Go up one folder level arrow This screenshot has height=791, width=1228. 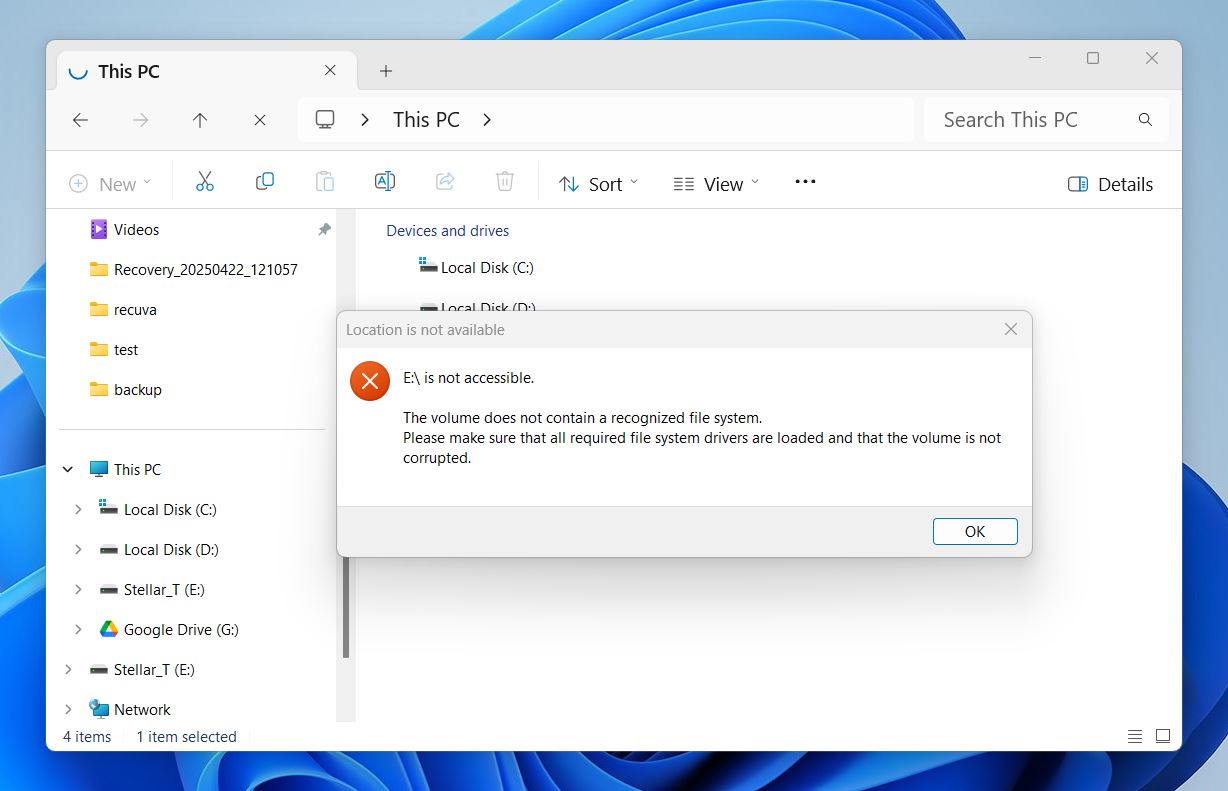[200, 120]
